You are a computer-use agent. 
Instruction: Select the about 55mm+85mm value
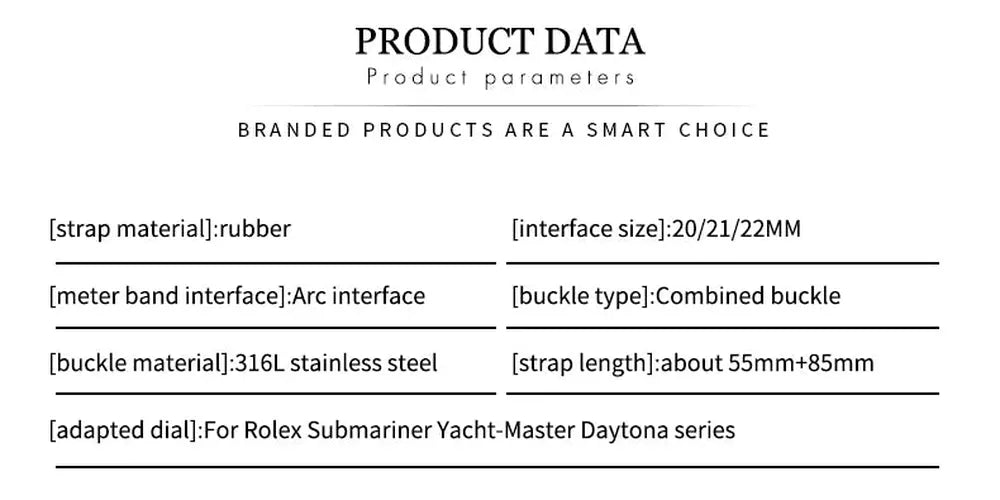pyautogui.click(x=768, y=362)
